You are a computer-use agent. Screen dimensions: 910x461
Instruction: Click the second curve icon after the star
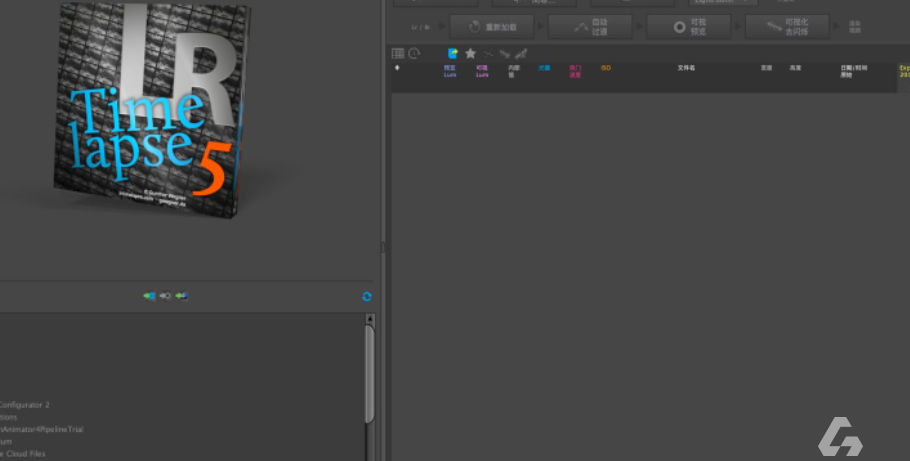[x=504, y=54]
